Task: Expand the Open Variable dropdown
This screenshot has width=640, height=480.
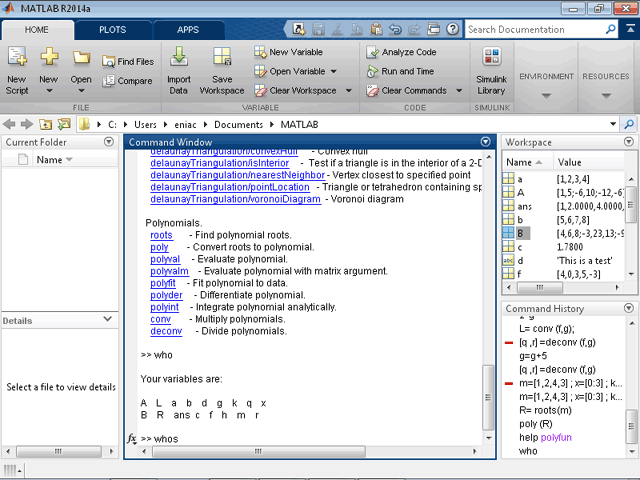Action: (x=333, y=71)
